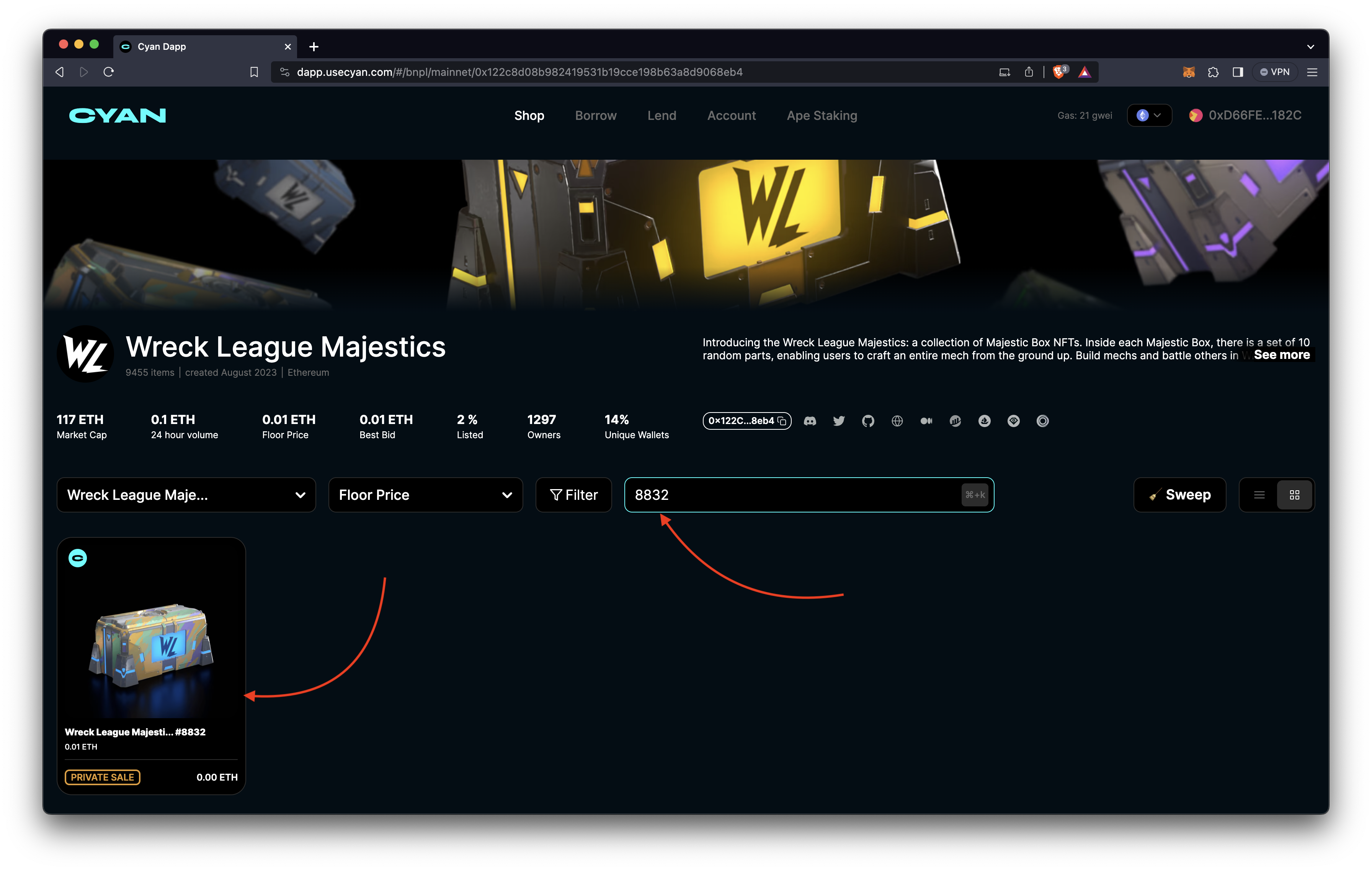This screenshot has height=871, width=1372.
Task: Toggle the Brave VPN button
Action: [x=1274, y=72]
